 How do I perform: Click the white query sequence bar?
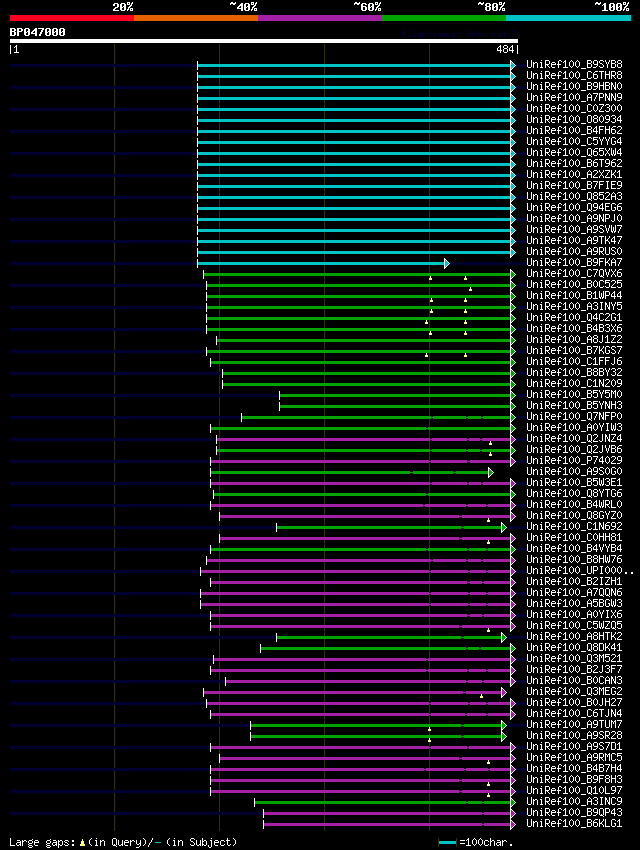pyautogui.click(x=264, y=41)
